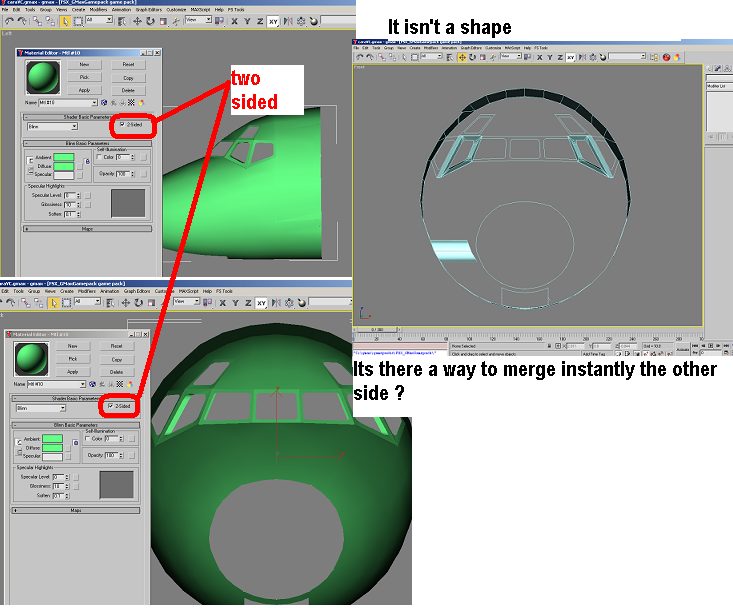Click Copy button in bottom Material Editor
733x608 pixels.
click(117, 359)
